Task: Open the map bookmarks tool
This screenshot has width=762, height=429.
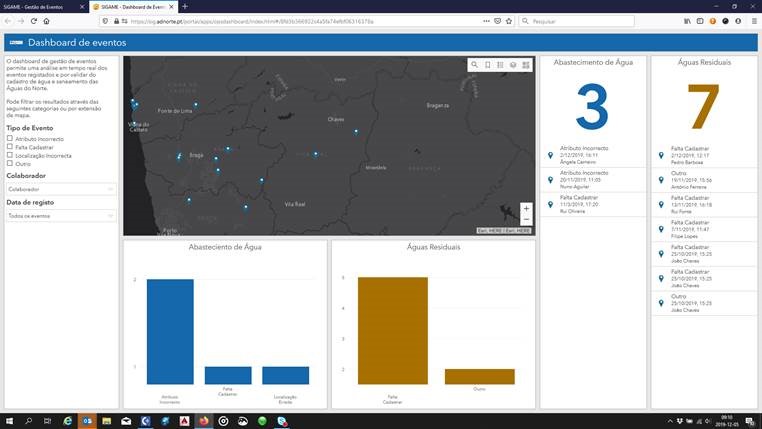Action: pos(488,65)
